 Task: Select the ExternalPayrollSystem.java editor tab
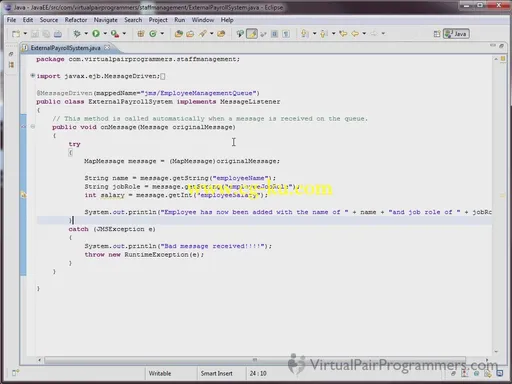pyautogui.click(x=65, y=48)
